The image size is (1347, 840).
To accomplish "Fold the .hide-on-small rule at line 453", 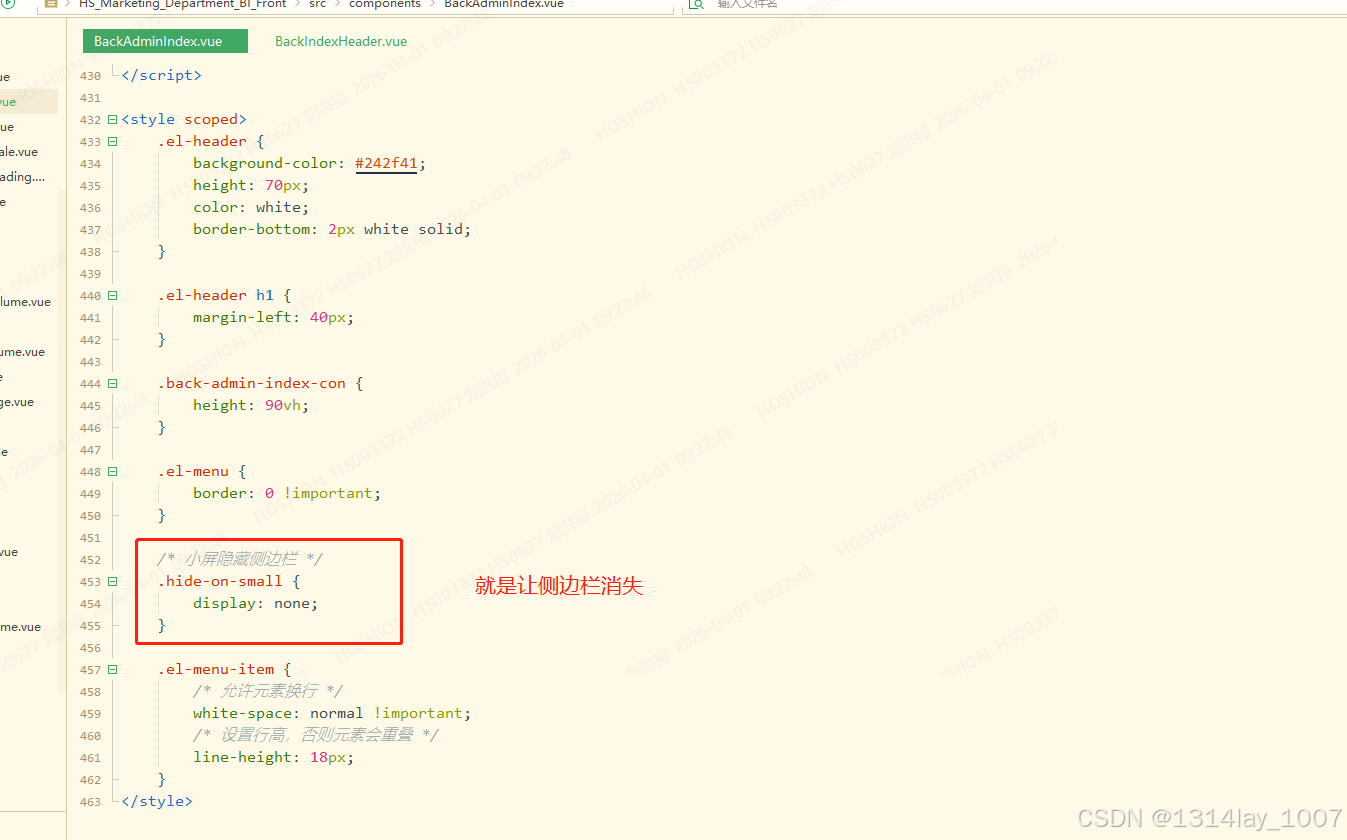I will click(x=112, y=581).
